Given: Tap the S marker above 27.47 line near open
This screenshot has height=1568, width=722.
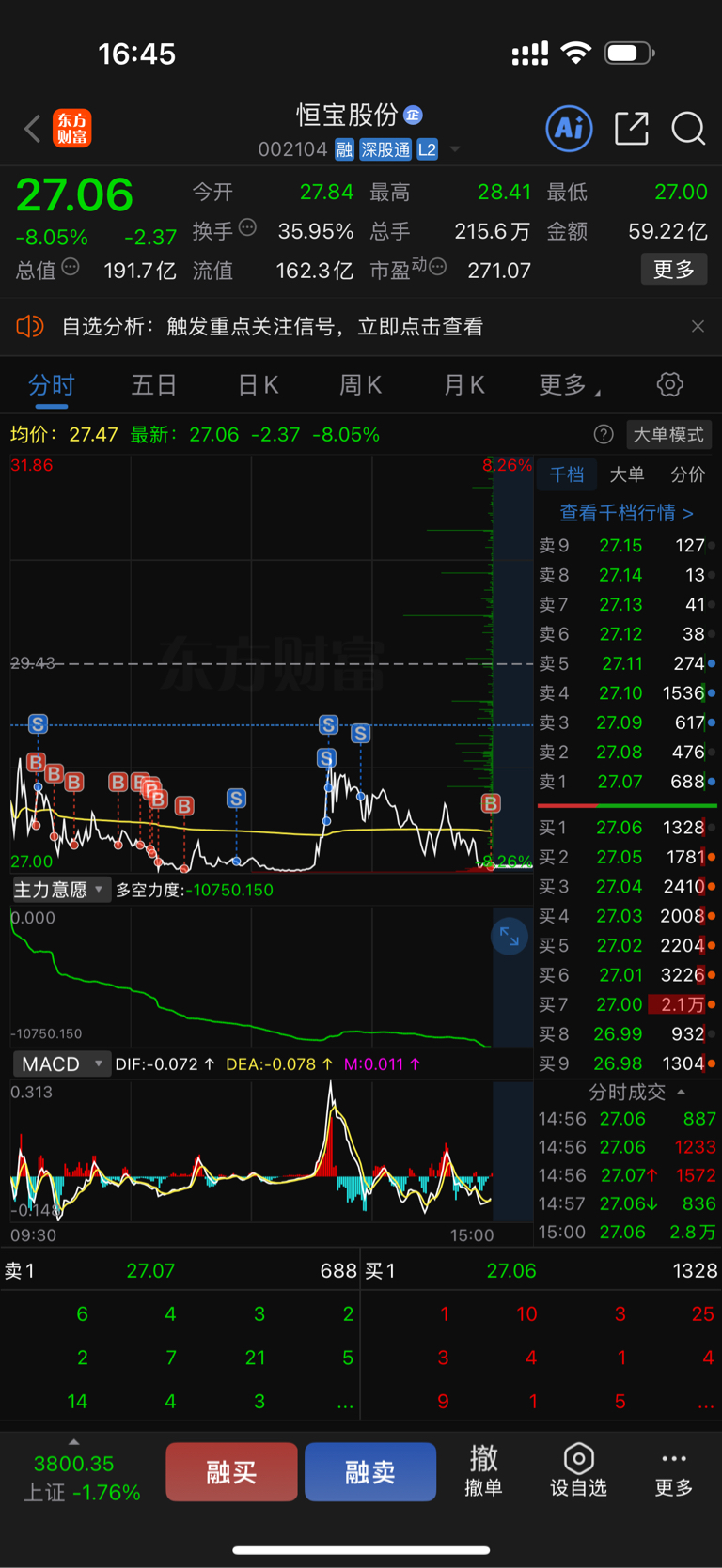Looking at the screenshot, I should click(38, 723).
